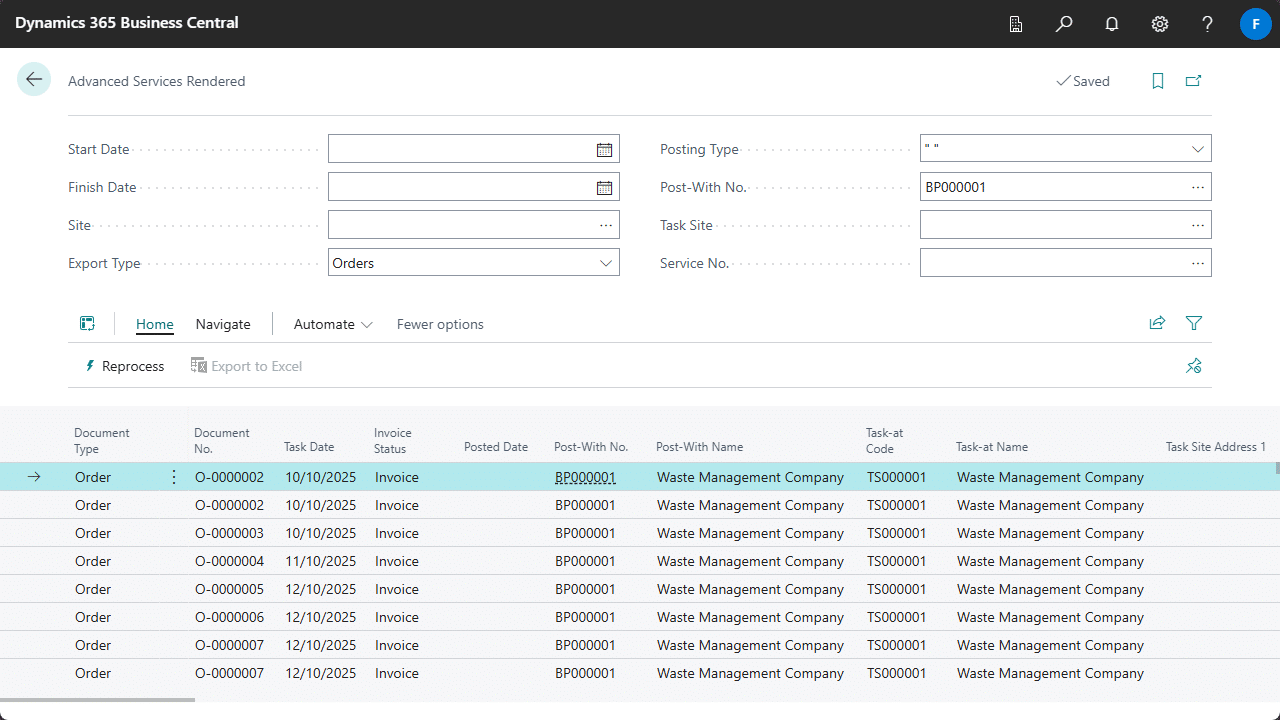The image size is (1280, 720).
Task: Expand the Automate menu
Action: pyautogui.click(x=333, y=324)
